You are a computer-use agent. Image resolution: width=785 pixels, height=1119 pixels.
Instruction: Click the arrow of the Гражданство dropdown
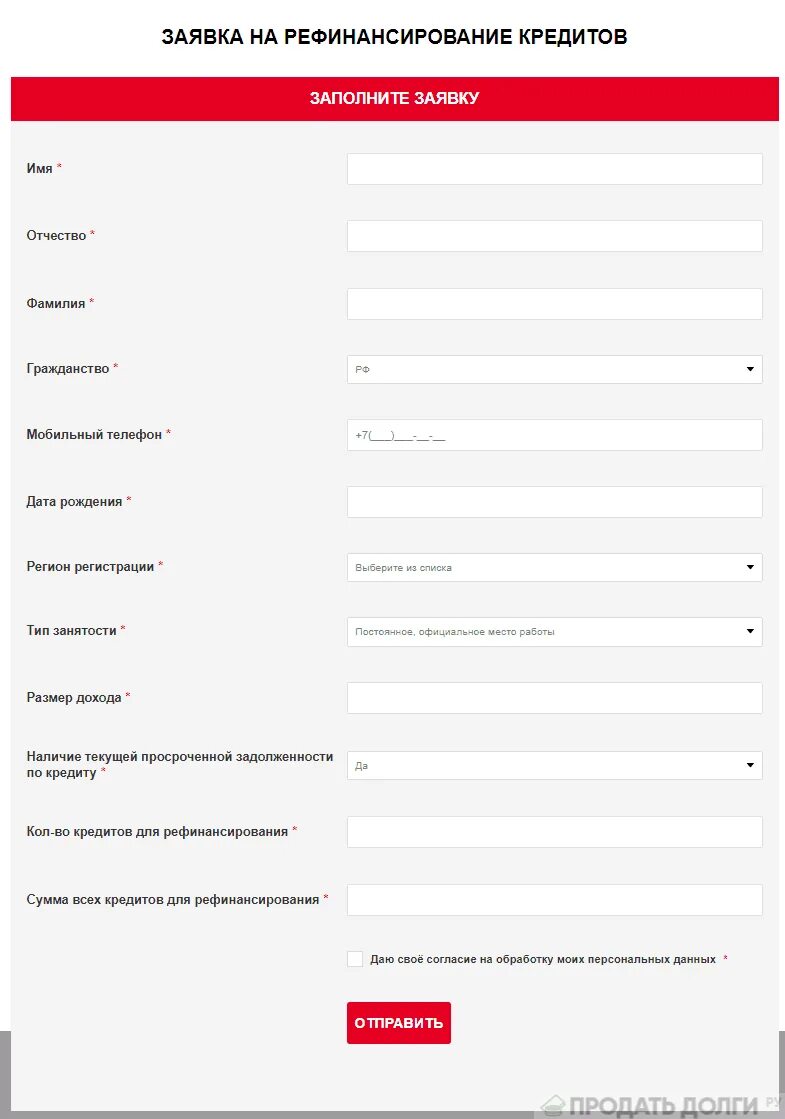750,370
